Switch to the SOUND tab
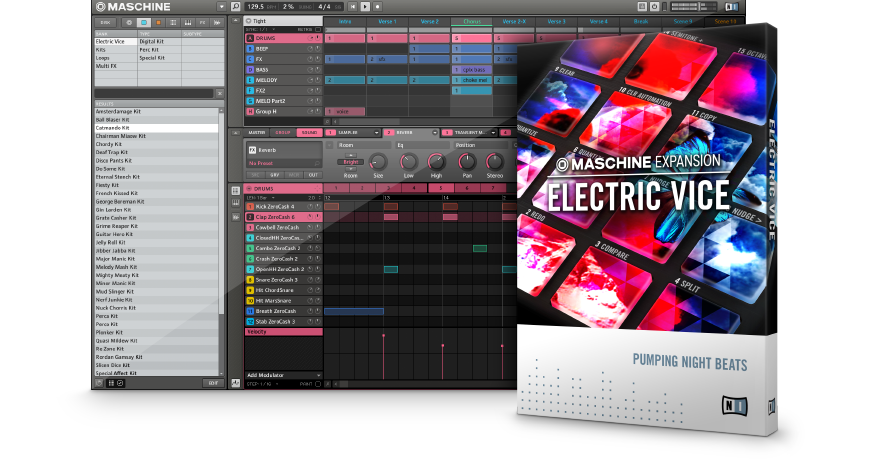The image size is (875, 459). click(x=310, y=132)
